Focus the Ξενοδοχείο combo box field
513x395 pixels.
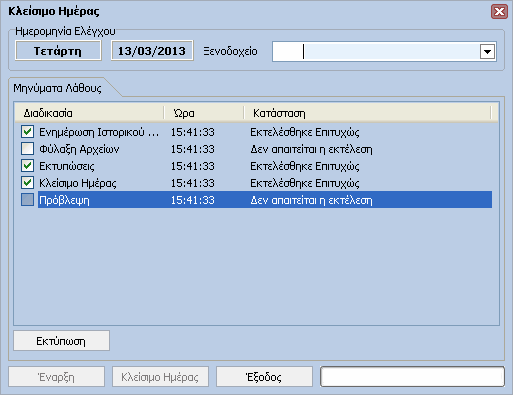(x=384, y=52)
